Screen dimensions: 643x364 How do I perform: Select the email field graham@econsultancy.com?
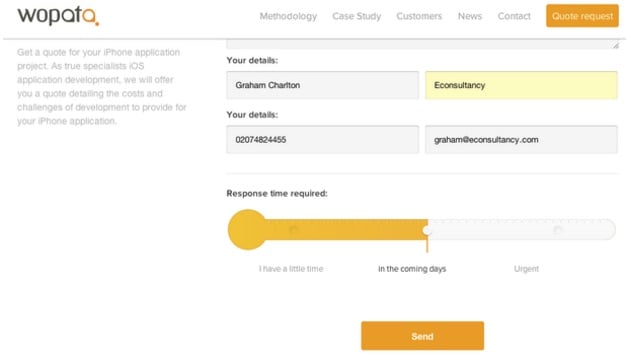(x=521, y=139)
